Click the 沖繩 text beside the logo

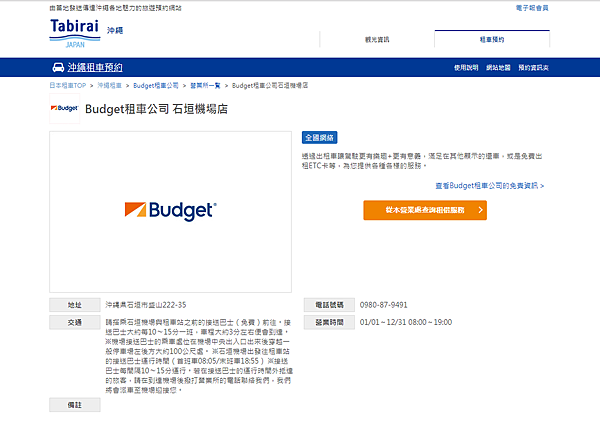point(115,30)
